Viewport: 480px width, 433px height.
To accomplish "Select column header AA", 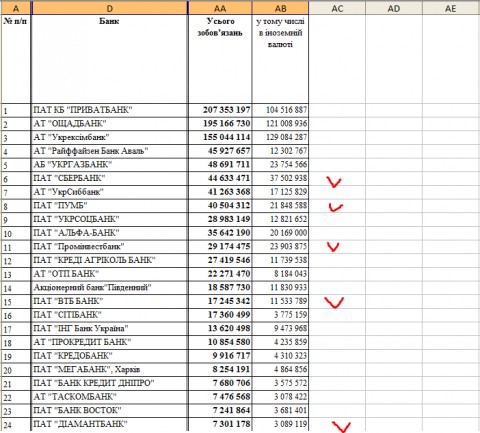I will coord(220,8).
